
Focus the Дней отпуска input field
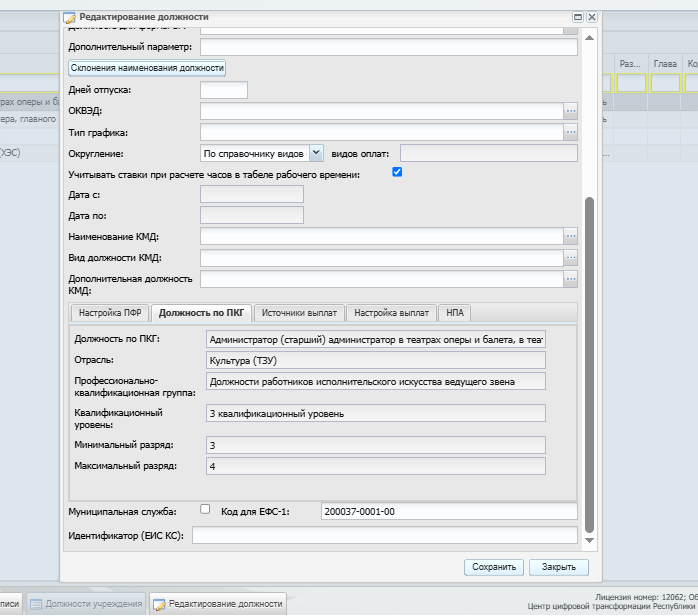pyautogui.click(x=224, y=90)
